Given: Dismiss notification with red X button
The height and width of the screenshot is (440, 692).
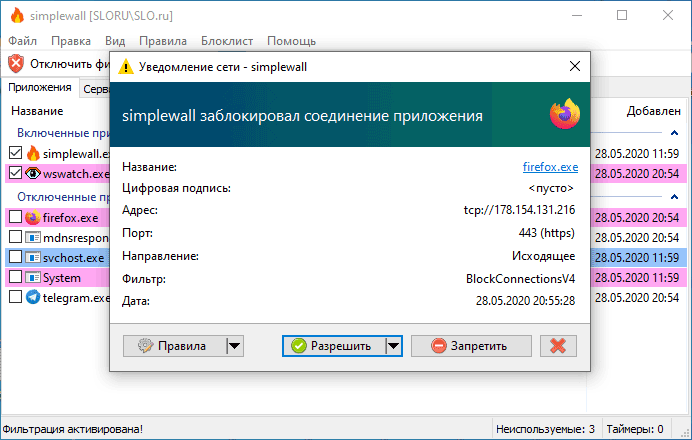Looking at the screenshot, I should click(x=558, y=346).
